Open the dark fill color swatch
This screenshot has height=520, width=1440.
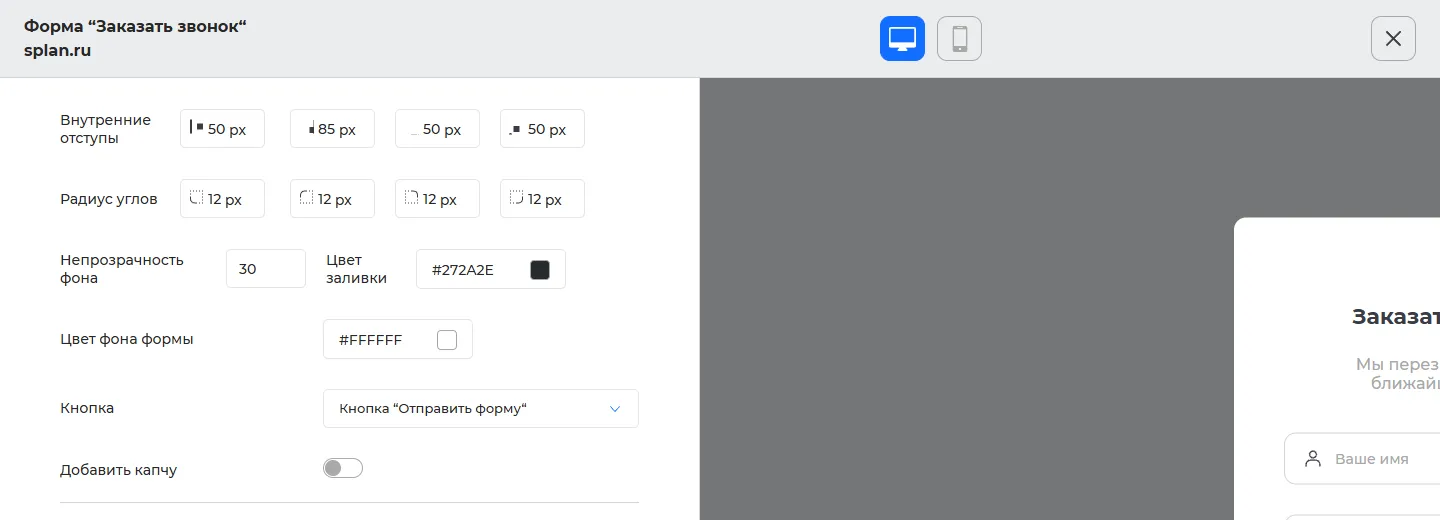point(540,270)
